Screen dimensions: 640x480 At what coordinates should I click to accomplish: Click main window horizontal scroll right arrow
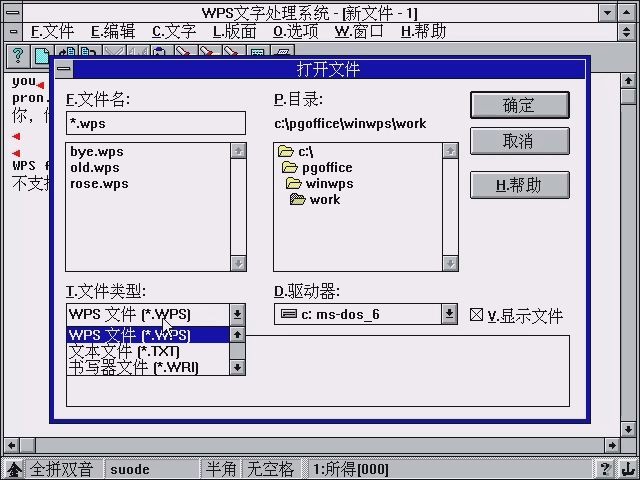(611, 445)
